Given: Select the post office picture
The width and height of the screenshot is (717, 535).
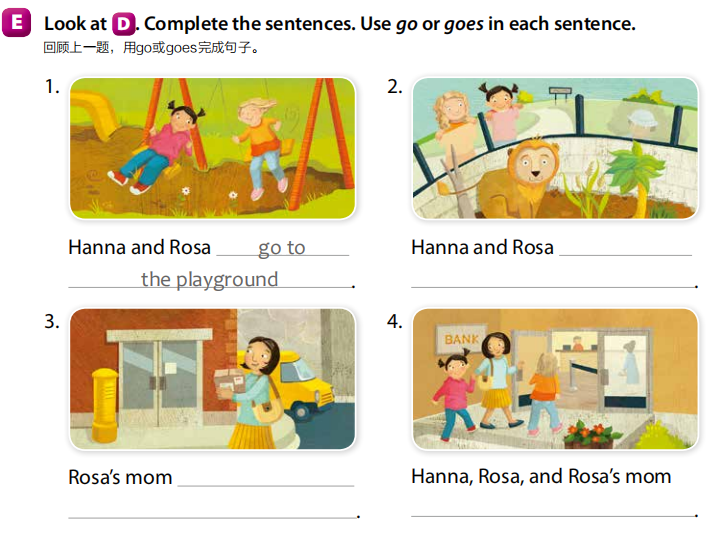Looking at the screenshot, I should 213,379.
